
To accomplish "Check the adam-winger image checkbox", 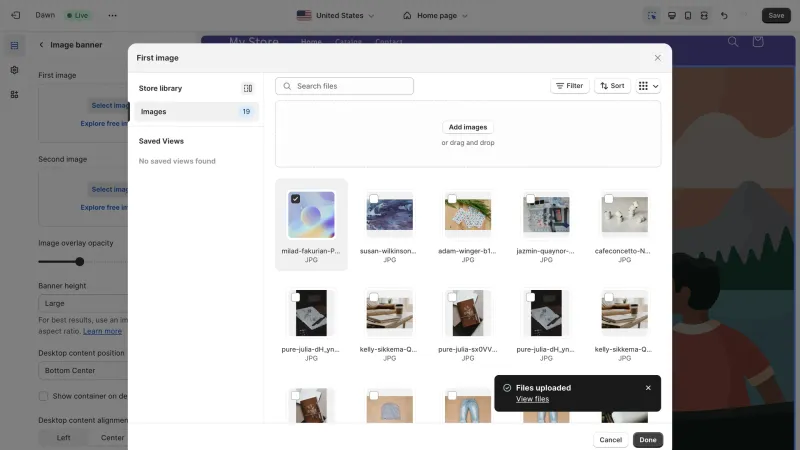I will [x=452, y=199].
